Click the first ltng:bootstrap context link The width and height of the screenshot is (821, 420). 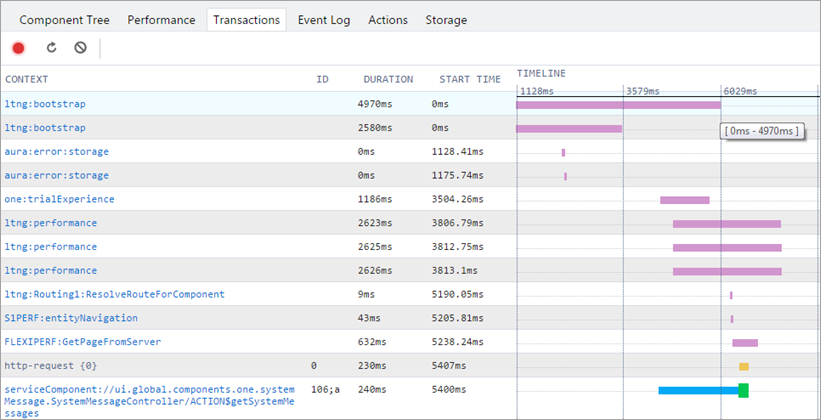45,104
